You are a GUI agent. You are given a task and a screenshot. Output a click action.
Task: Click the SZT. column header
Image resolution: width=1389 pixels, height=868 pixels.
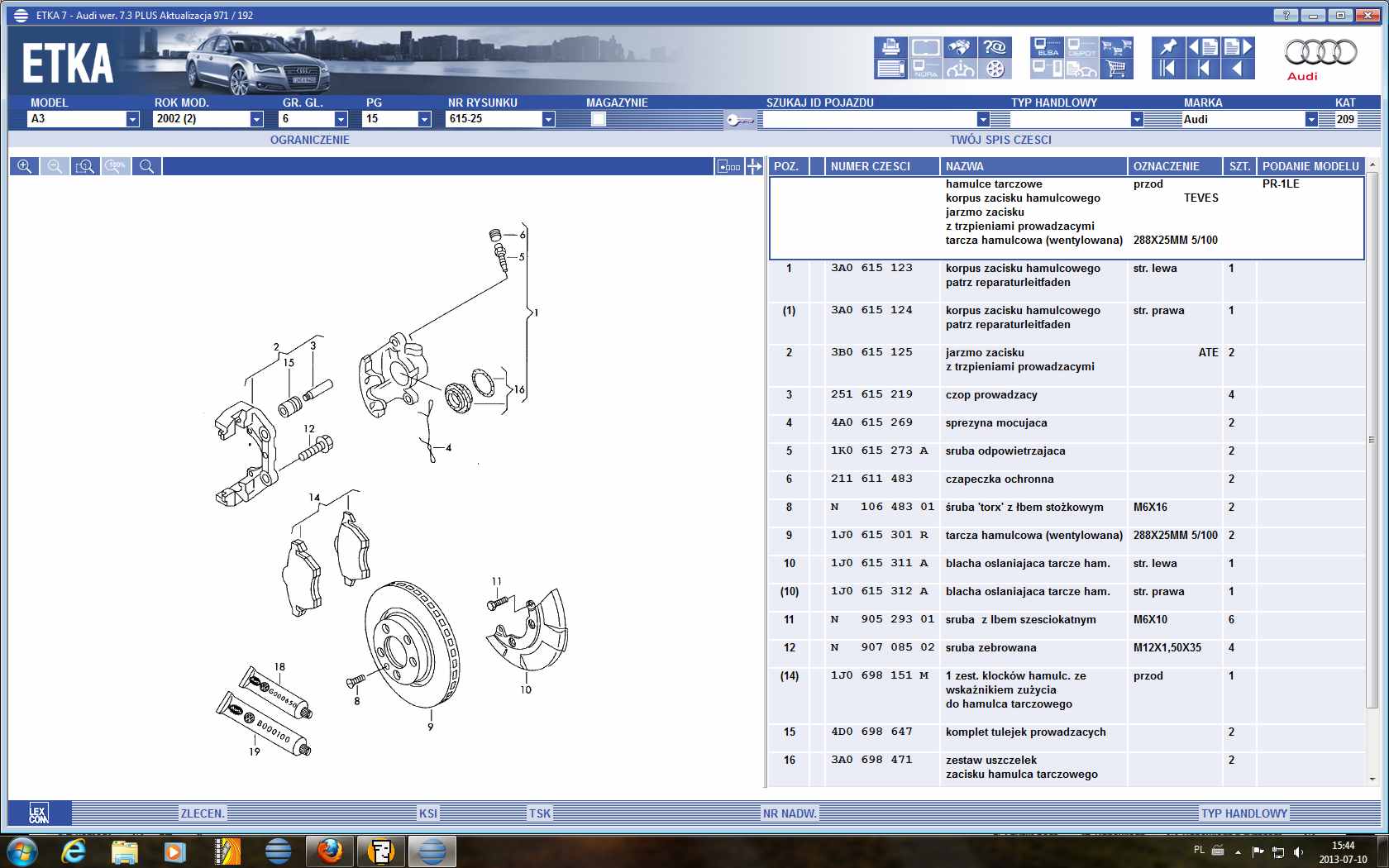point(1239,166)
